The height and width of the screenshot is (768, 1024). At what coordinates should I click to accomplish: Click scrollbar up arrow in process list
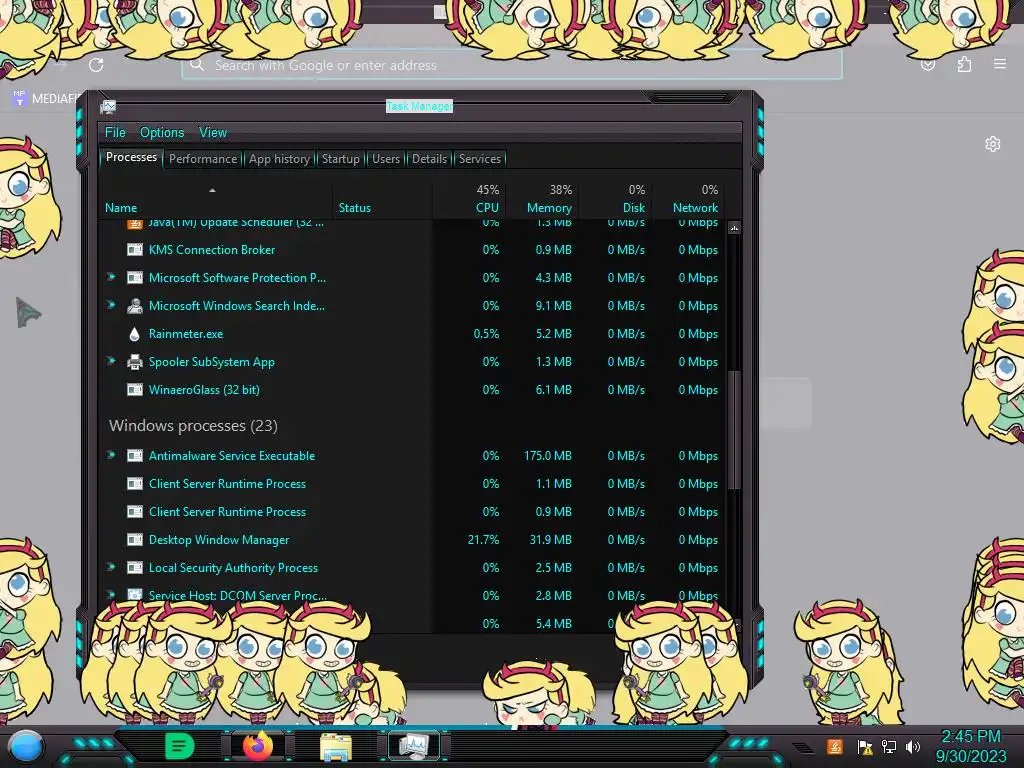tap(735, 228)
